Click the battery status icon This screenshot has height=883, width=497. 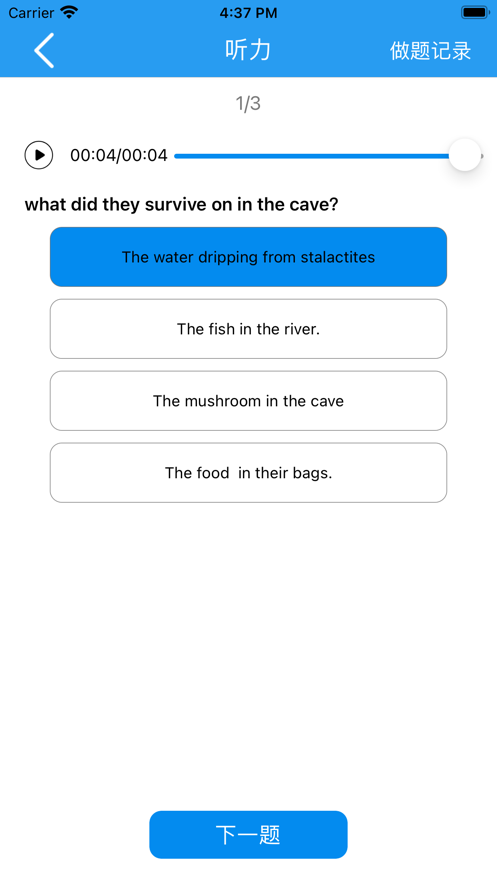click(475, 12)
